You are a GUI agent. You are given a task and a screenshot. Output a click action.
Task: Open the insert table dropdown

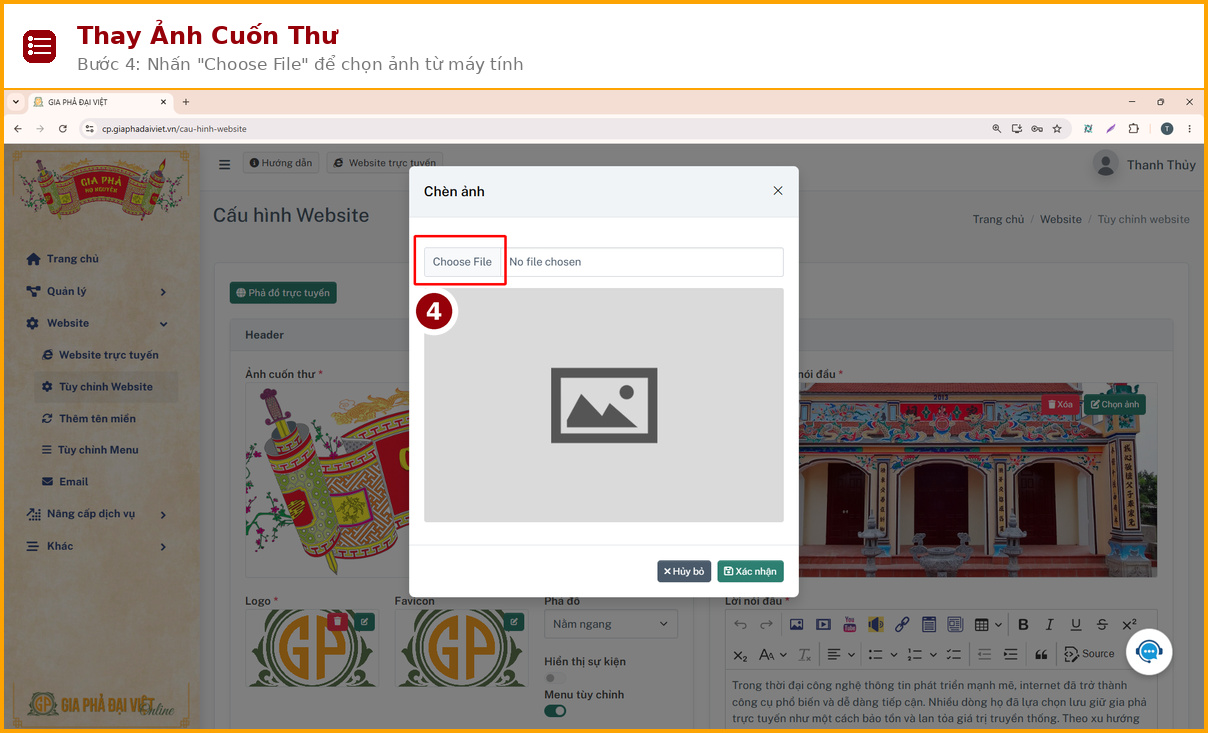click(988, 625)
